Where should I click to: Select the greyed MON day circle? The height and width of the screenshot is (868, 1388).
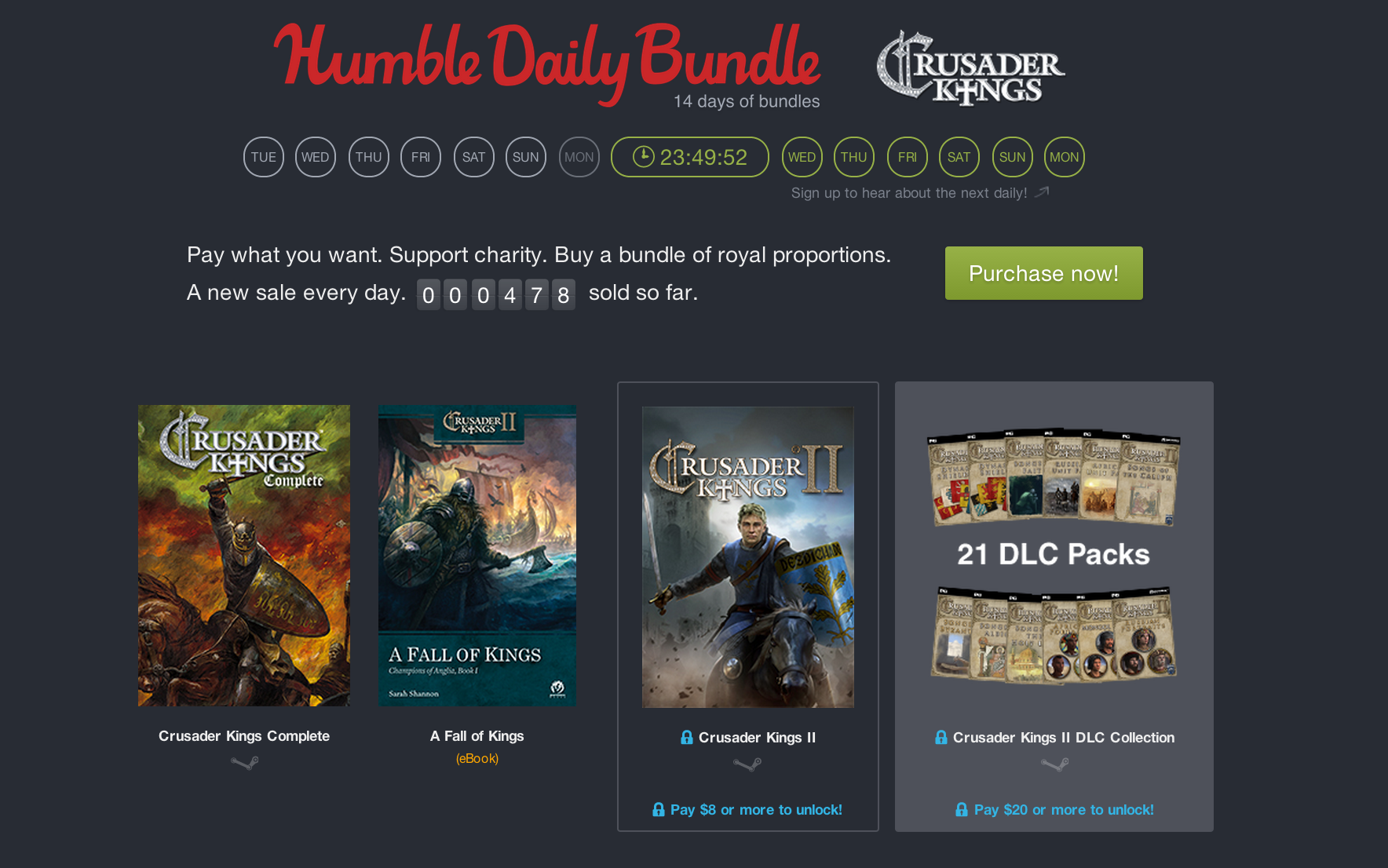point(579,157)
